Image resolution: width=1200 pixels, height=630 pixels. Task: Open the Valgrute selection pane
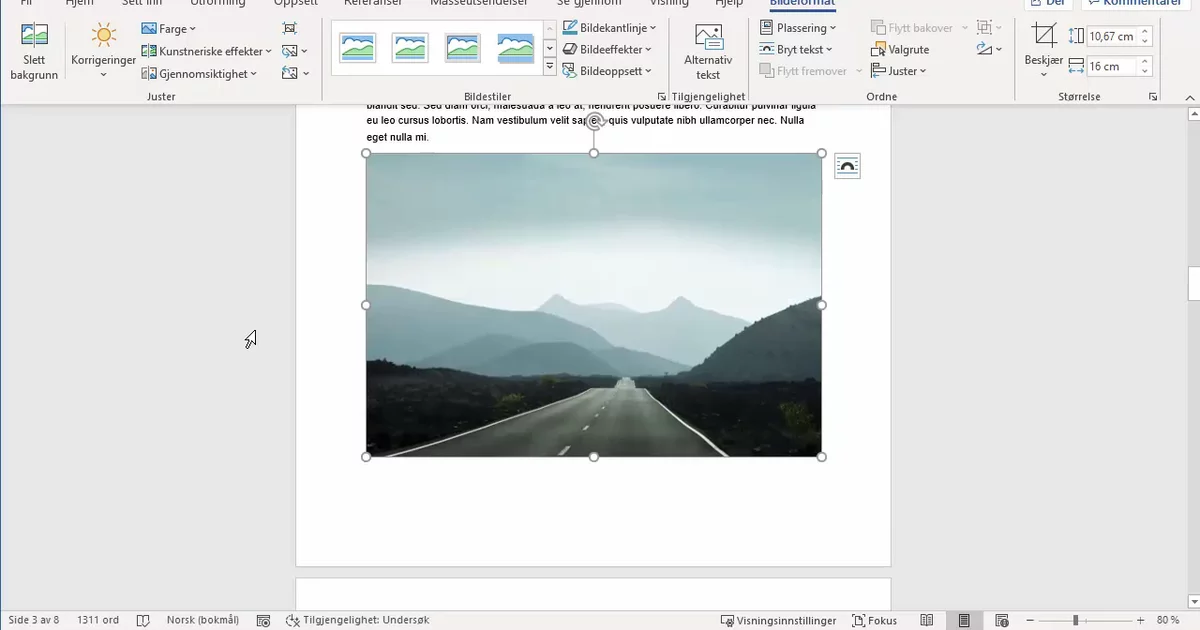click(x=900, y=49)
